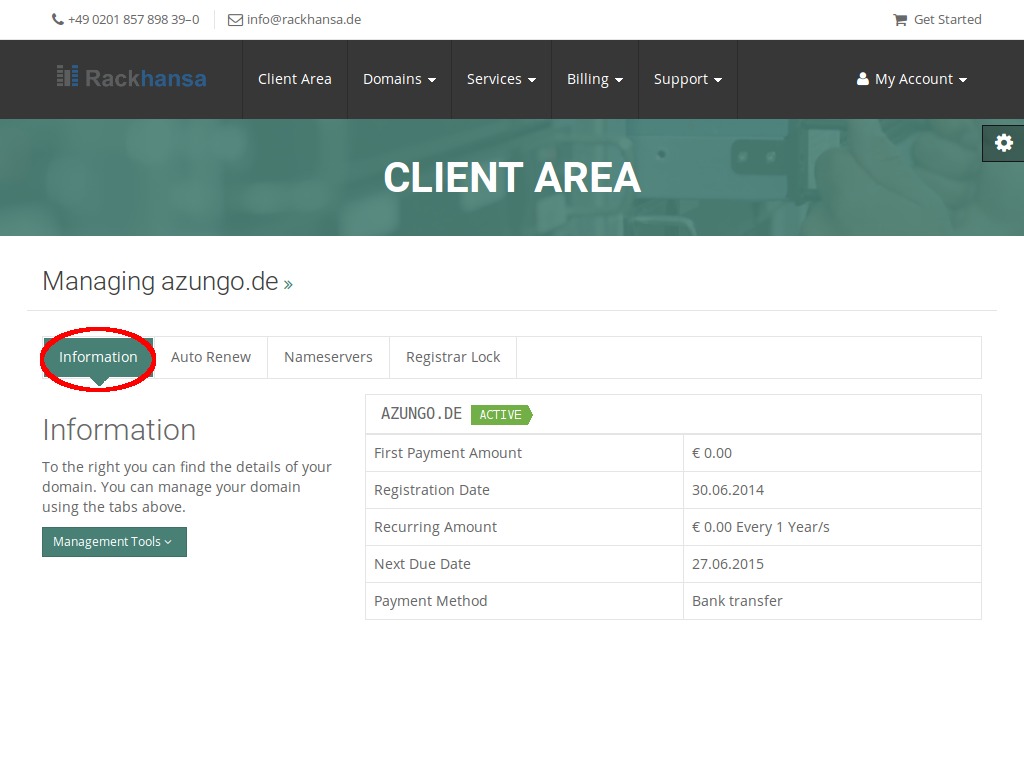This screenshot has width=1024, height=768.
Task: Open the Nameservers tab
Action: coord(328,357)
